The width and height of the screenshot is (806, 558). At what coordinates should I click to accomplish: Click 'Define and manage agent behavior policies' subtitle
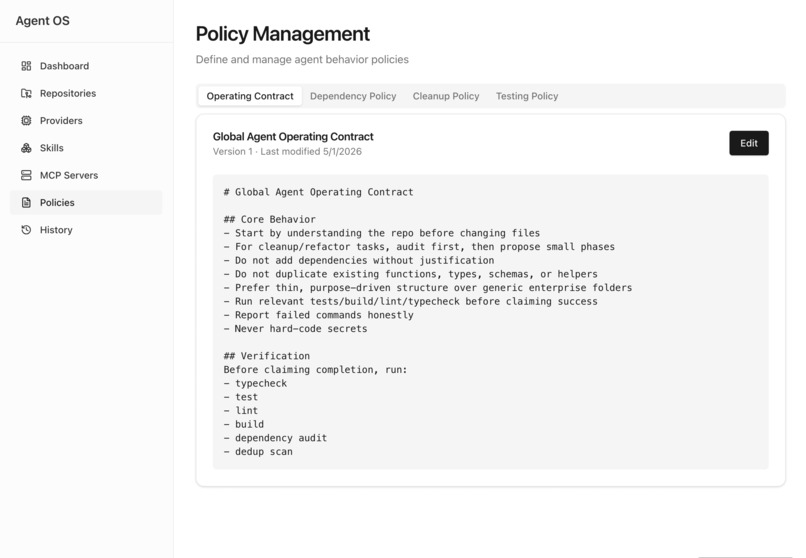[x=302, y=60]
